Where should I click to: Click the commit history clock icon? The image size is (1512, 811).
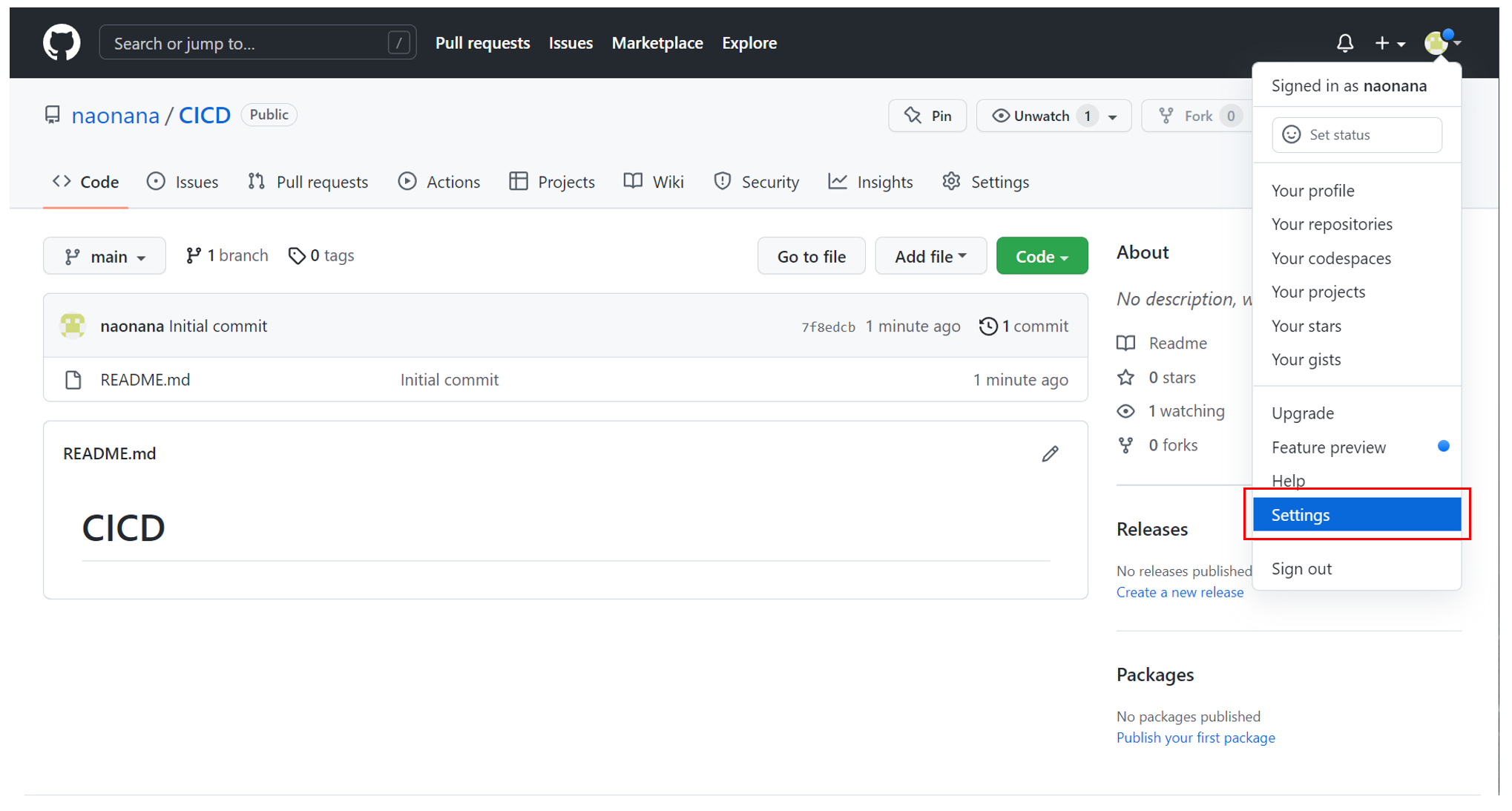pyautogui.click(x=987, y=326)
